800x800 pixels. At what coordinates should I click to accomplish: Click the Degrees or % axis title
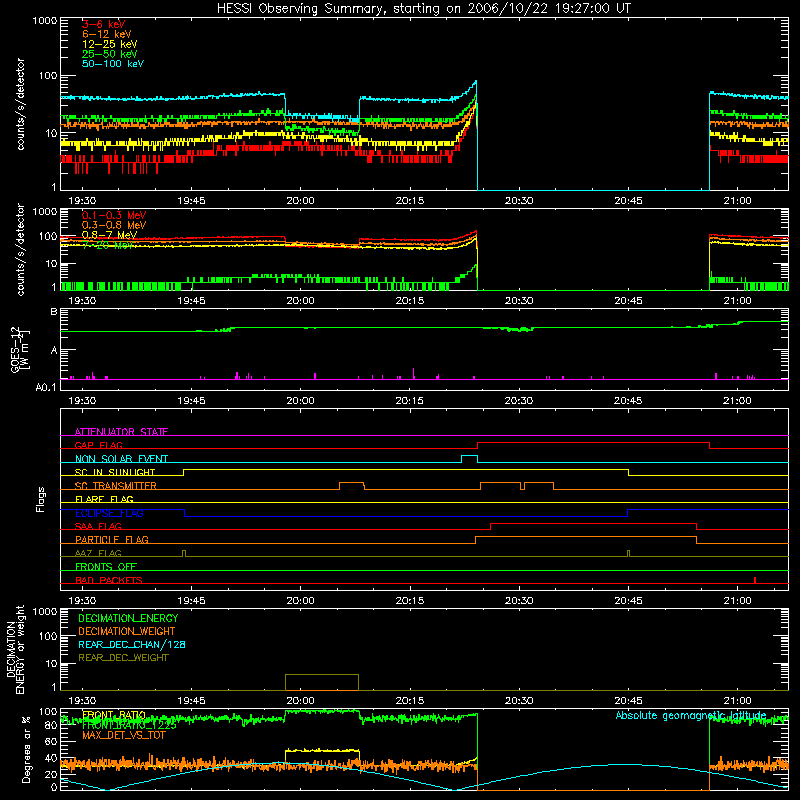click(x=26, y=749)
